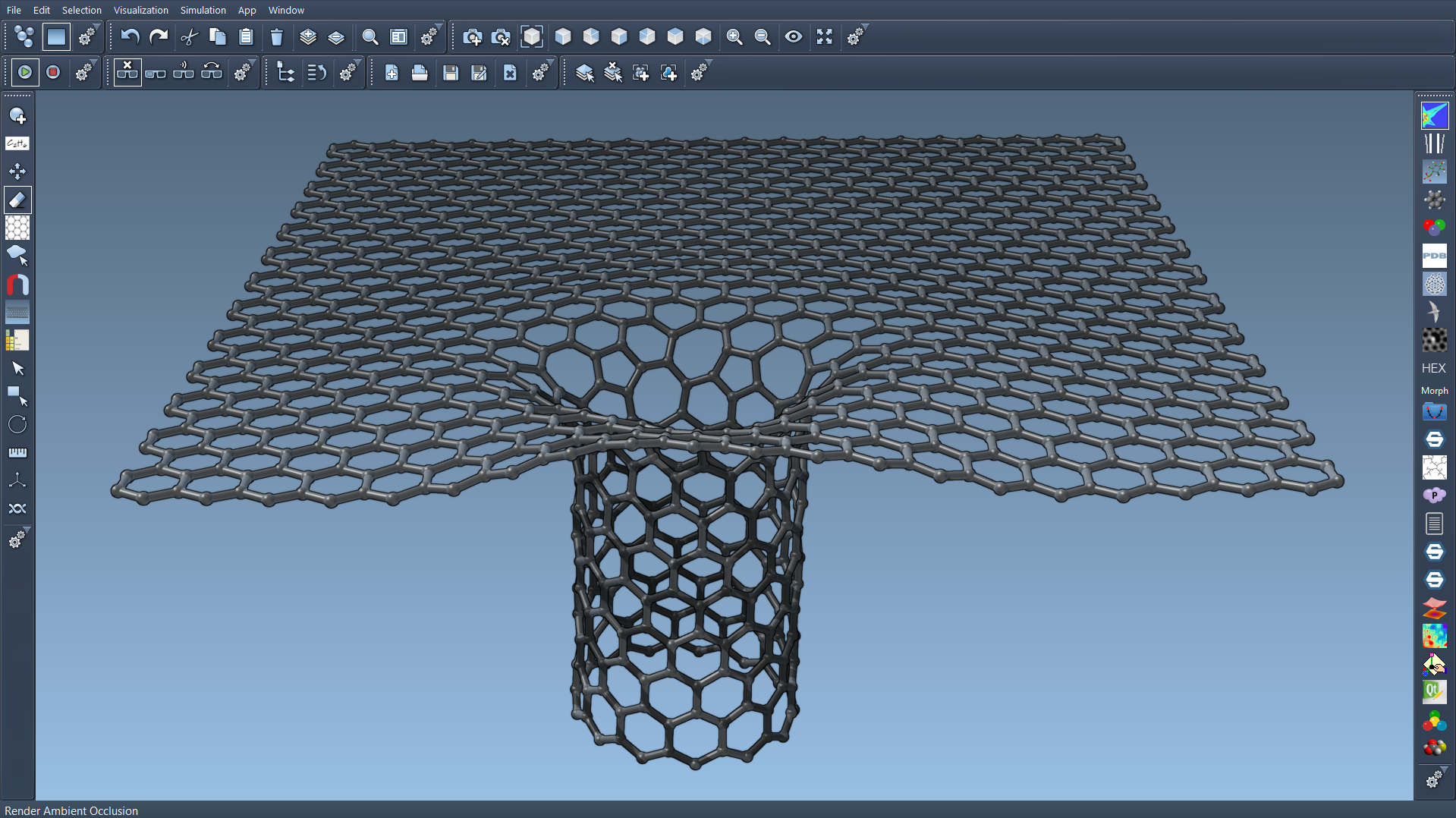
Task: Click the trash delete icon
Action: (276, 37)
